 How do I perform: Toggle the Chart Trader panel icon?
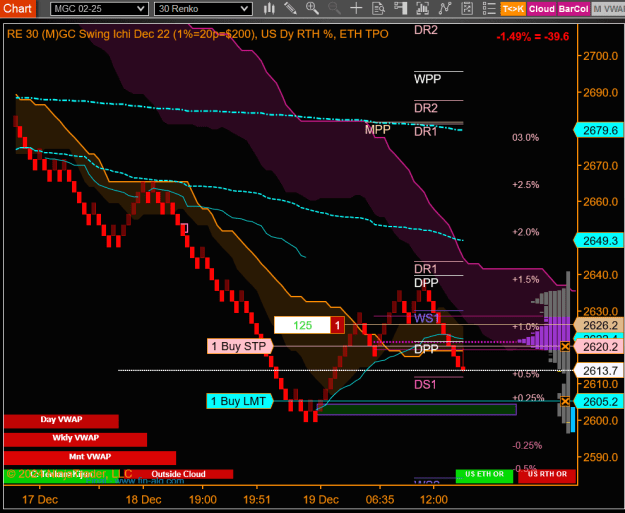pos(400,8)
